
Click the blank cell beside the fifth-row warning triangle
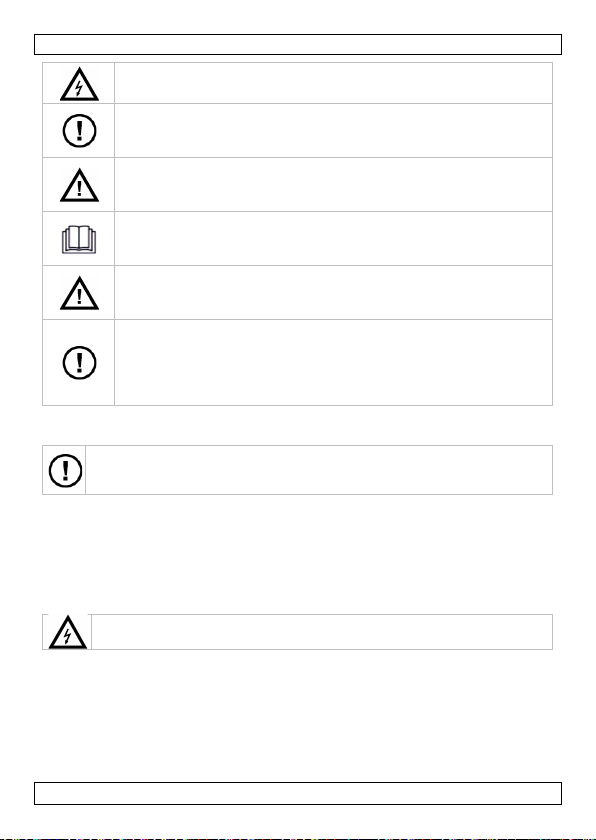(333, 293)
